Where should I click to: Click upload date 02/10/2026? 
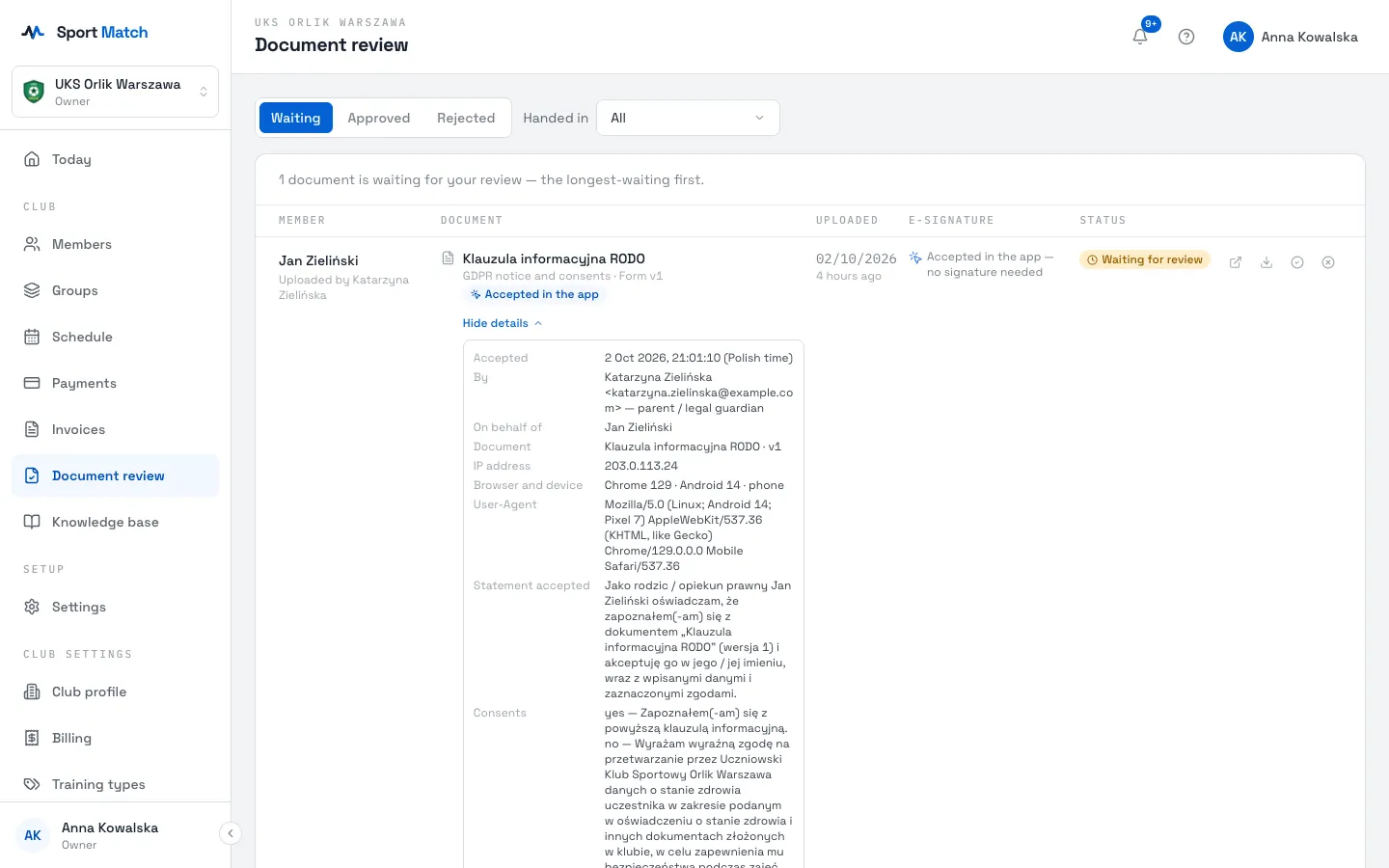pyautogui.click(x=857, y=258)
